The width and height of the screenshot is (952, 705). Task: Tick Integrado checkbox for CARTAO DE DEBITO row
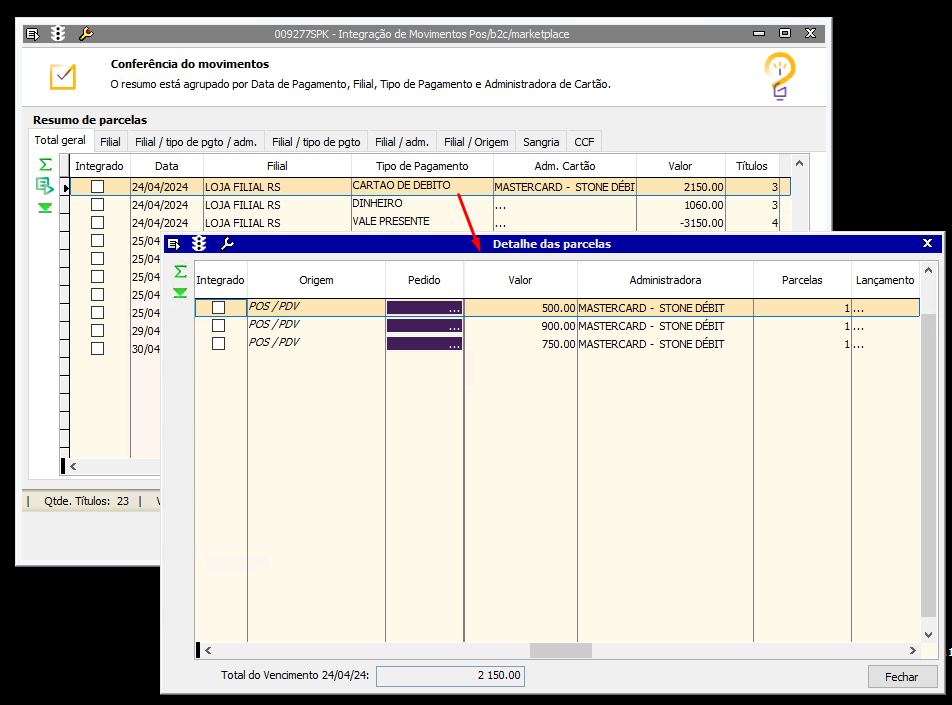point(97,186)
